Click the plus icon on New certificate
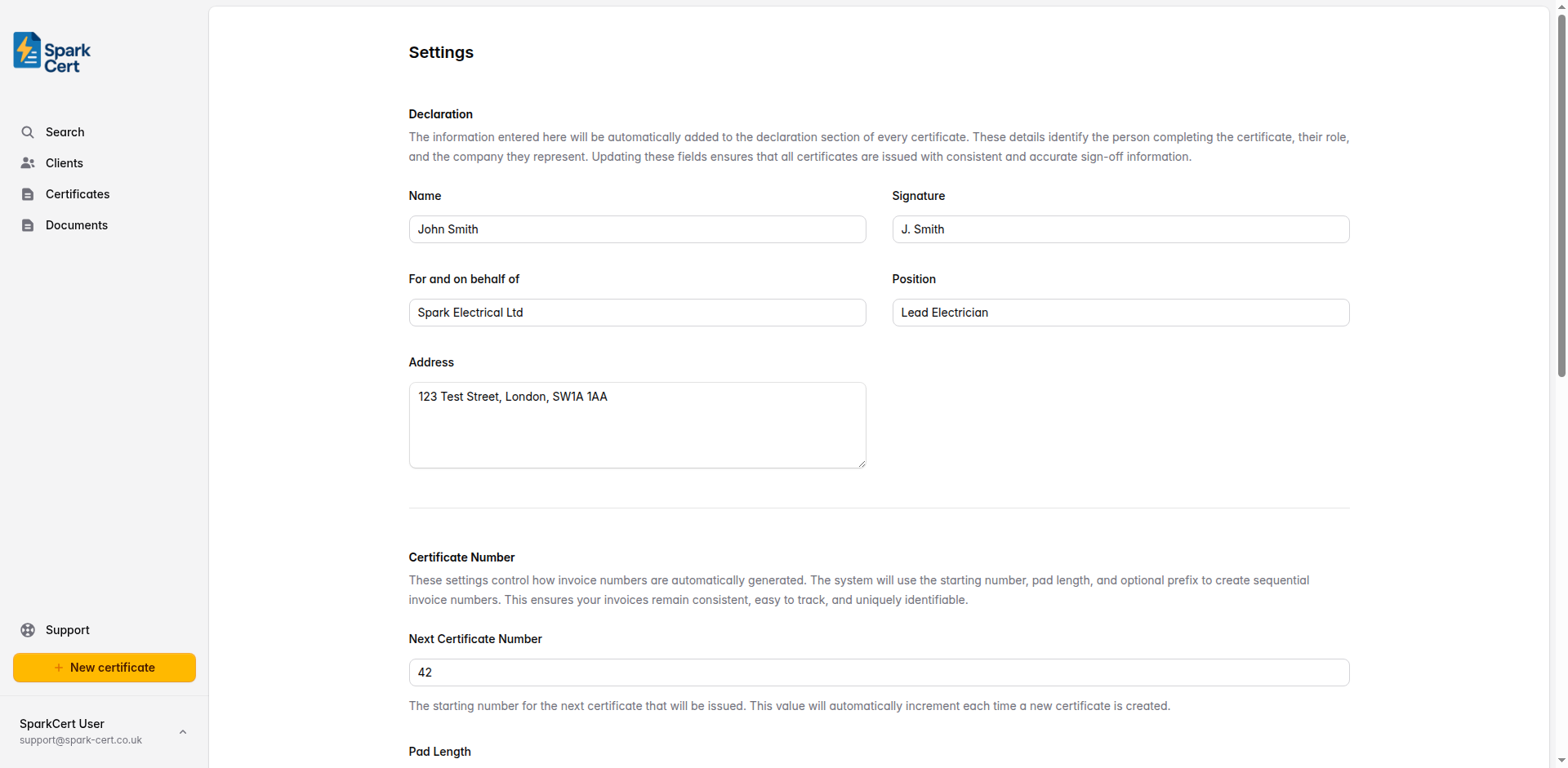The width and height of the screenshot is (1568, 768). click(x=59, y=667)
